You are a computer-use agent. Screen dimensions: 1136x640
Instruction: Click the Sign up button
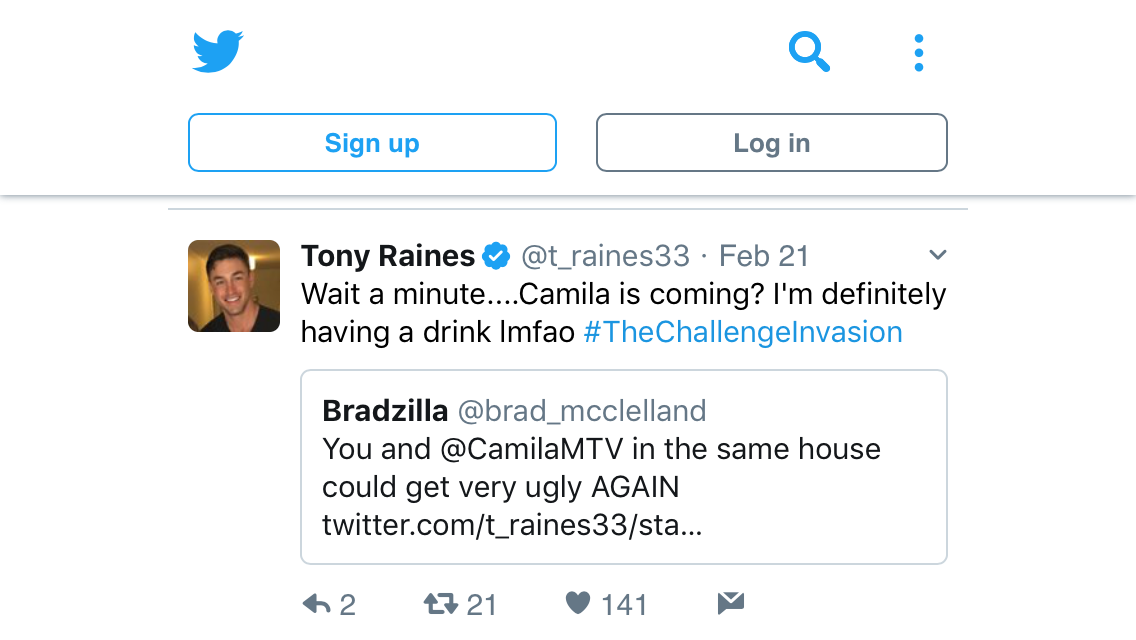[372, 143]
